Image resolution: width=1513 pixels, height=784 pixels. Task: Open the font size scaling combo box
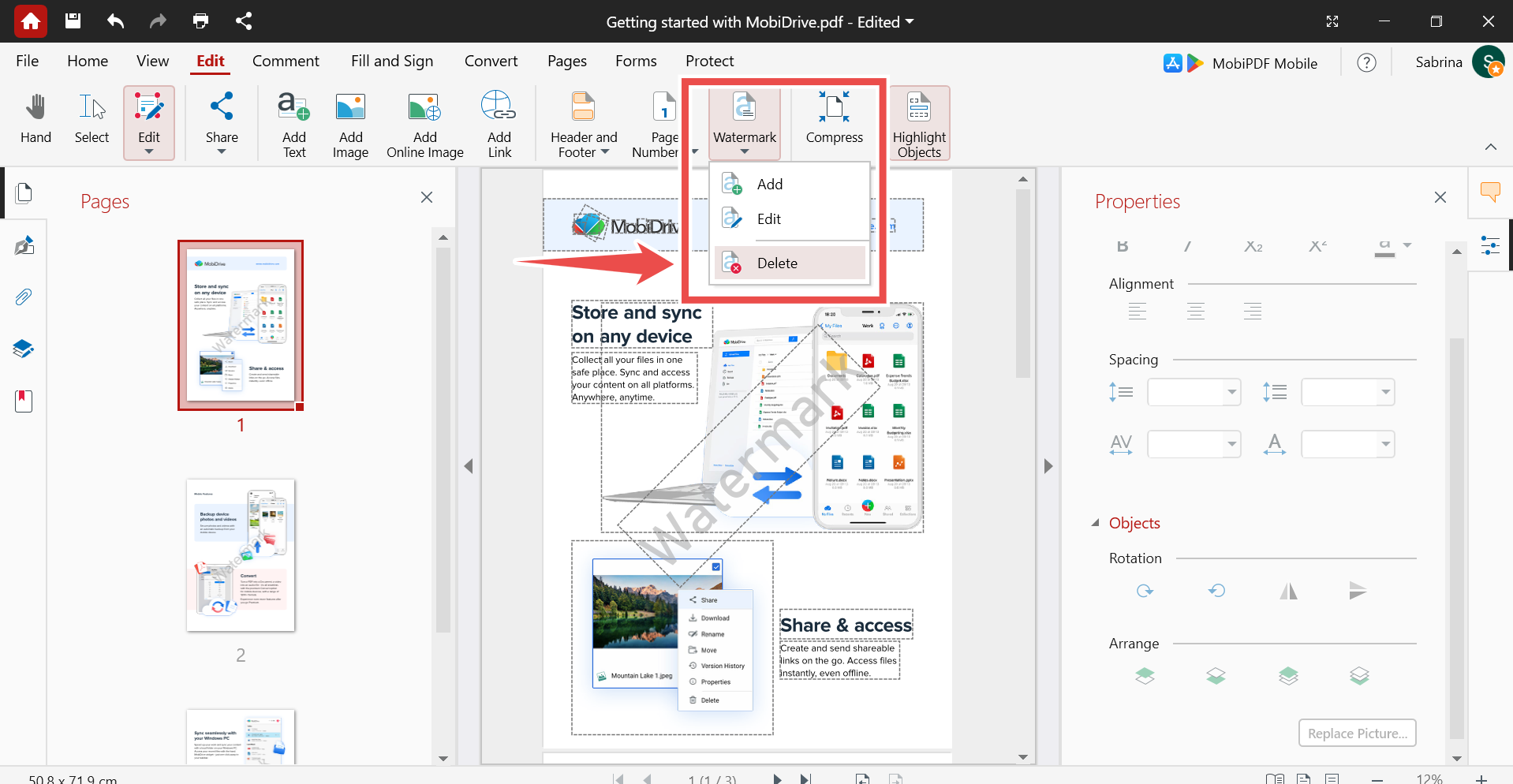pyautogui.click(x=1347, y=444)
